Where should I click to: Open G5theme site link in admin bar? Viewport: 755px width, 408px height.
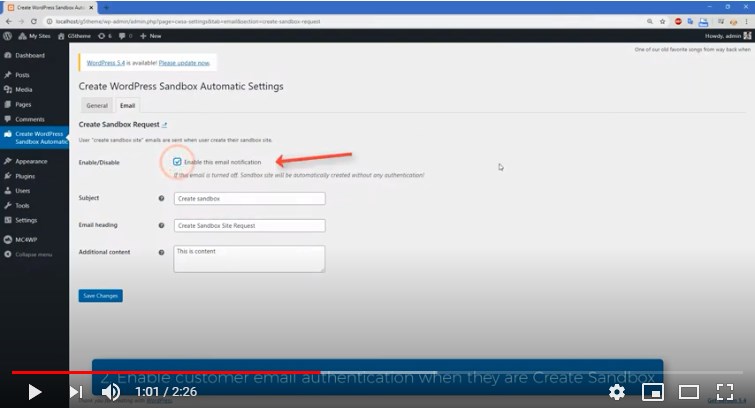click(x=74, y=36)
